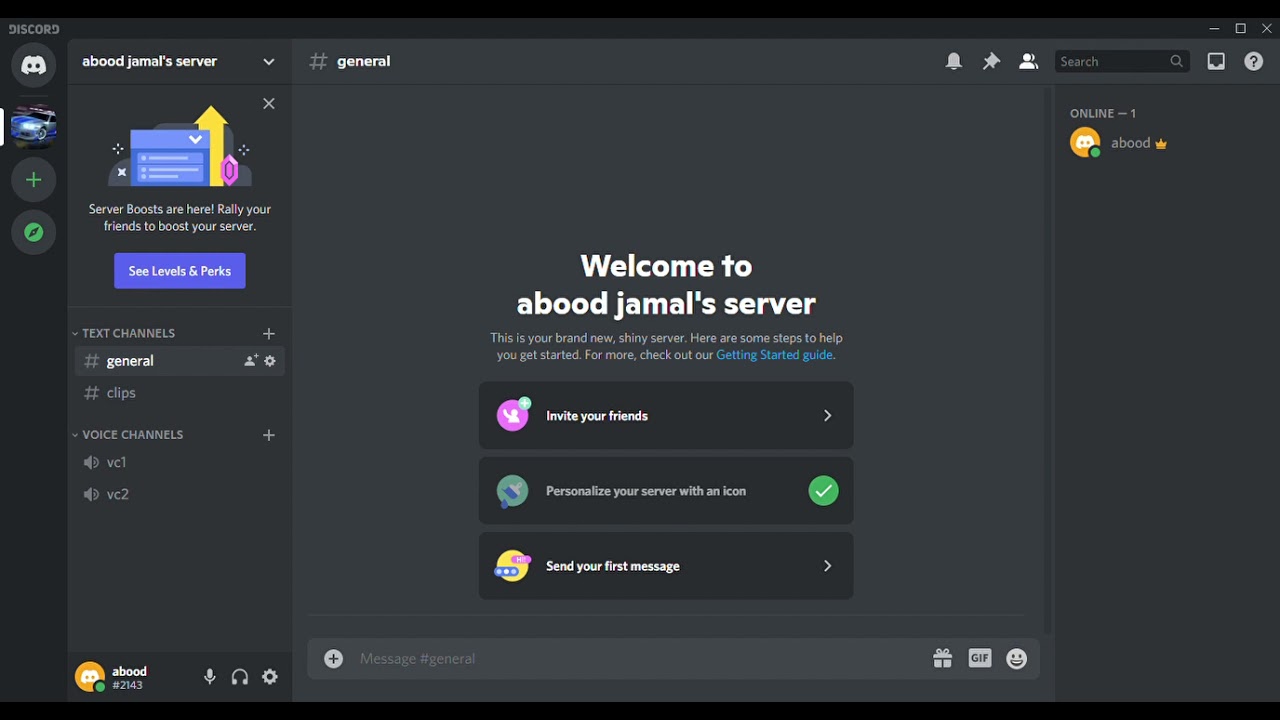Click See Levels & Perks button
Image resolution: width=1280 pixels, height=720 pixels.
180,272
